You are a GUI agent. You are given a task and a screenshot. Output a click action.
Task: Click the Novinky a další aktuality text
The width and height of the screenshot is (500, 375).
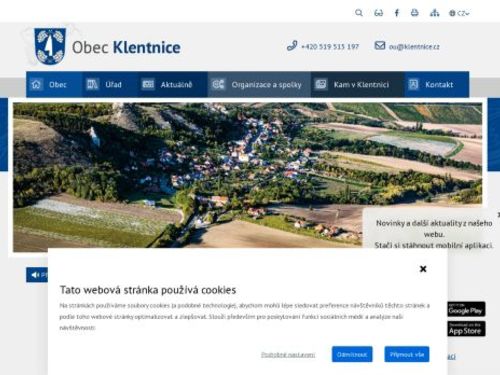434,229
